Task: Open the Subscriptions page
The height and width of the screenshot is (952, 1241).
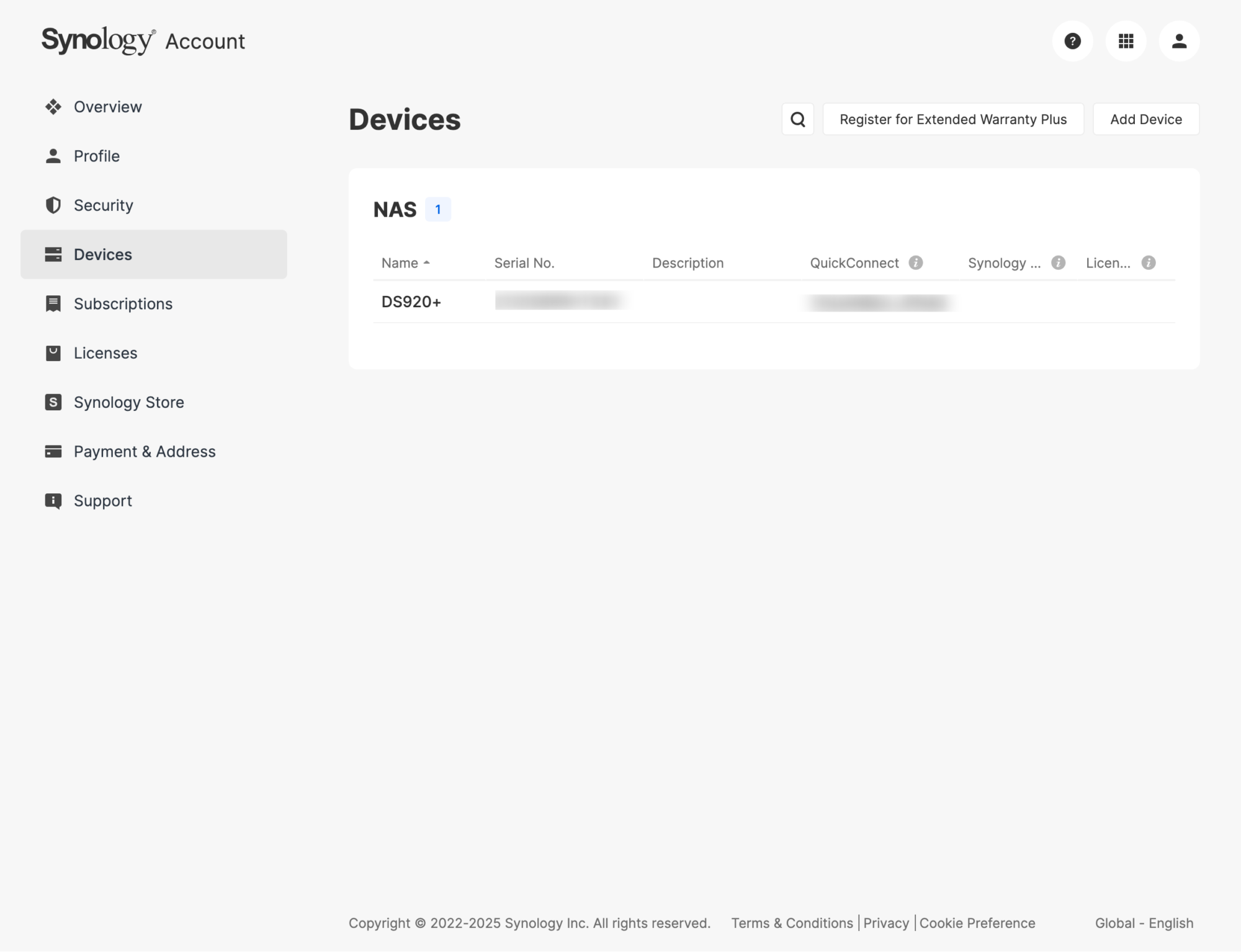Action: tap(123, 303)
